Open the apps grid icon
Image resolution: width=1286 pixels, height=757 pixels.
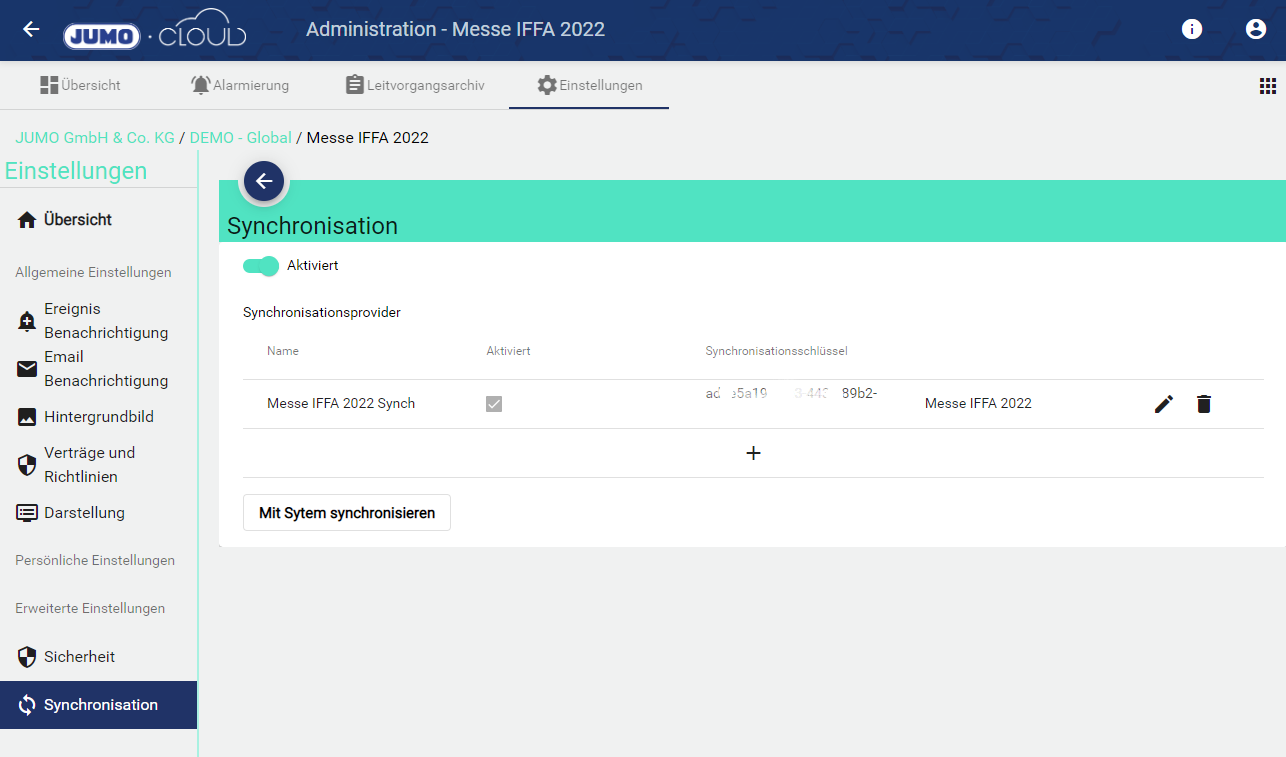coord(1267,86)
